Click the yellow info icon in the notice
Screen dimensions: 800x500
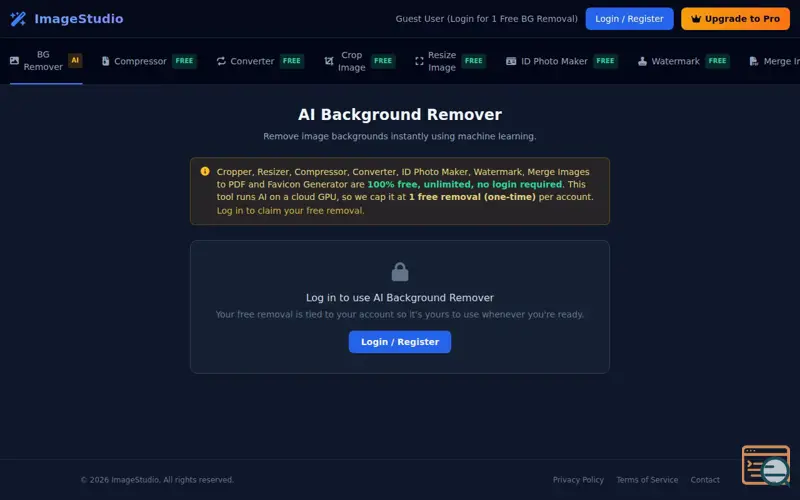205,171
